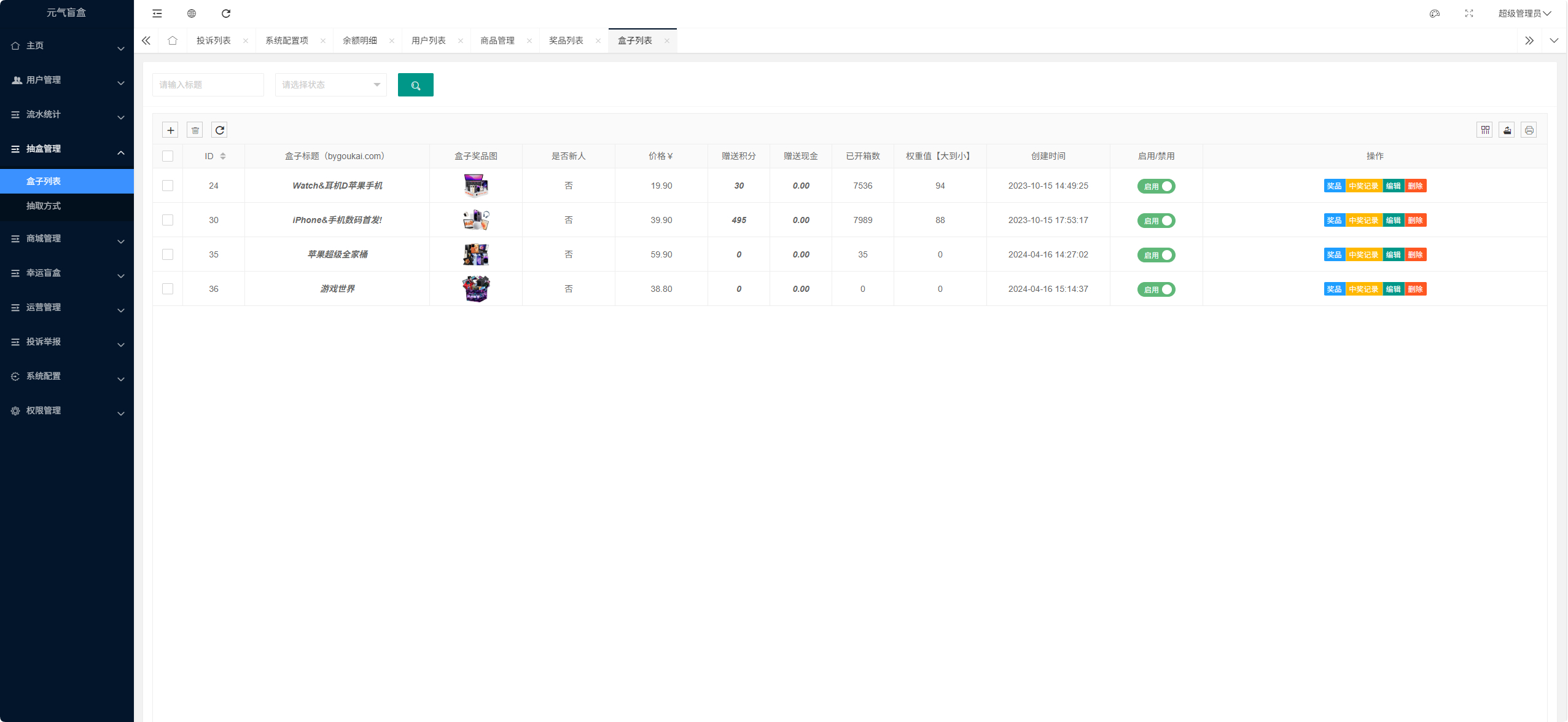
Task: Click the print table icon
Action: click(1529, 130)
